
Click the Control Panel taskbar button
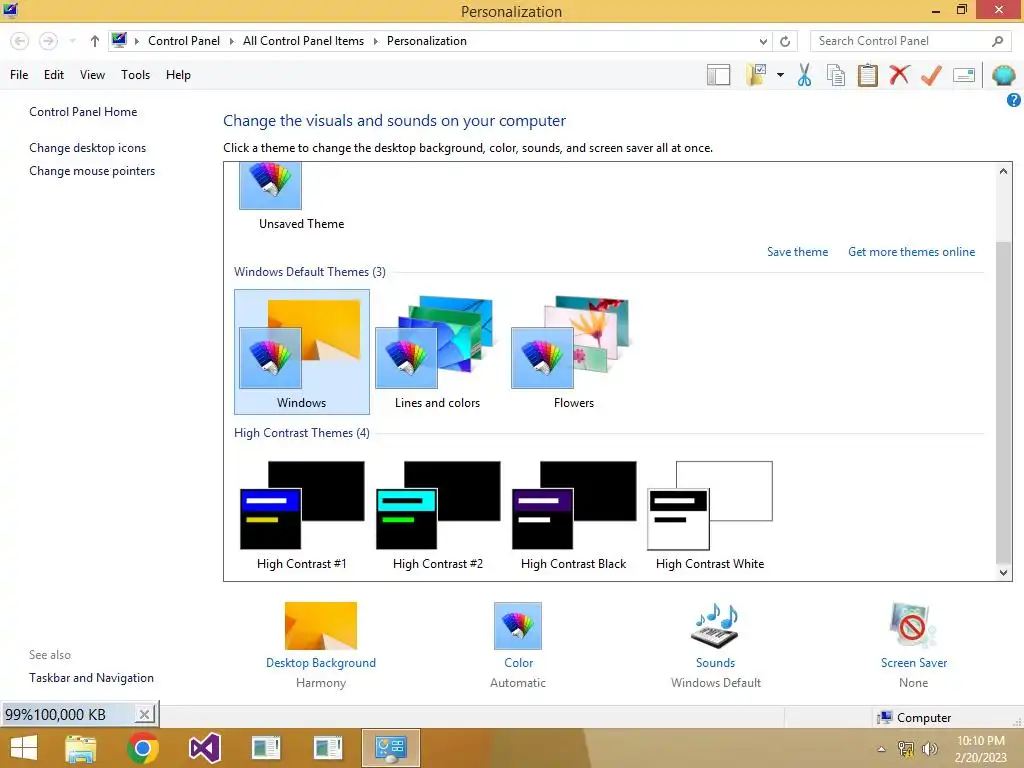(x=391, y=748)
